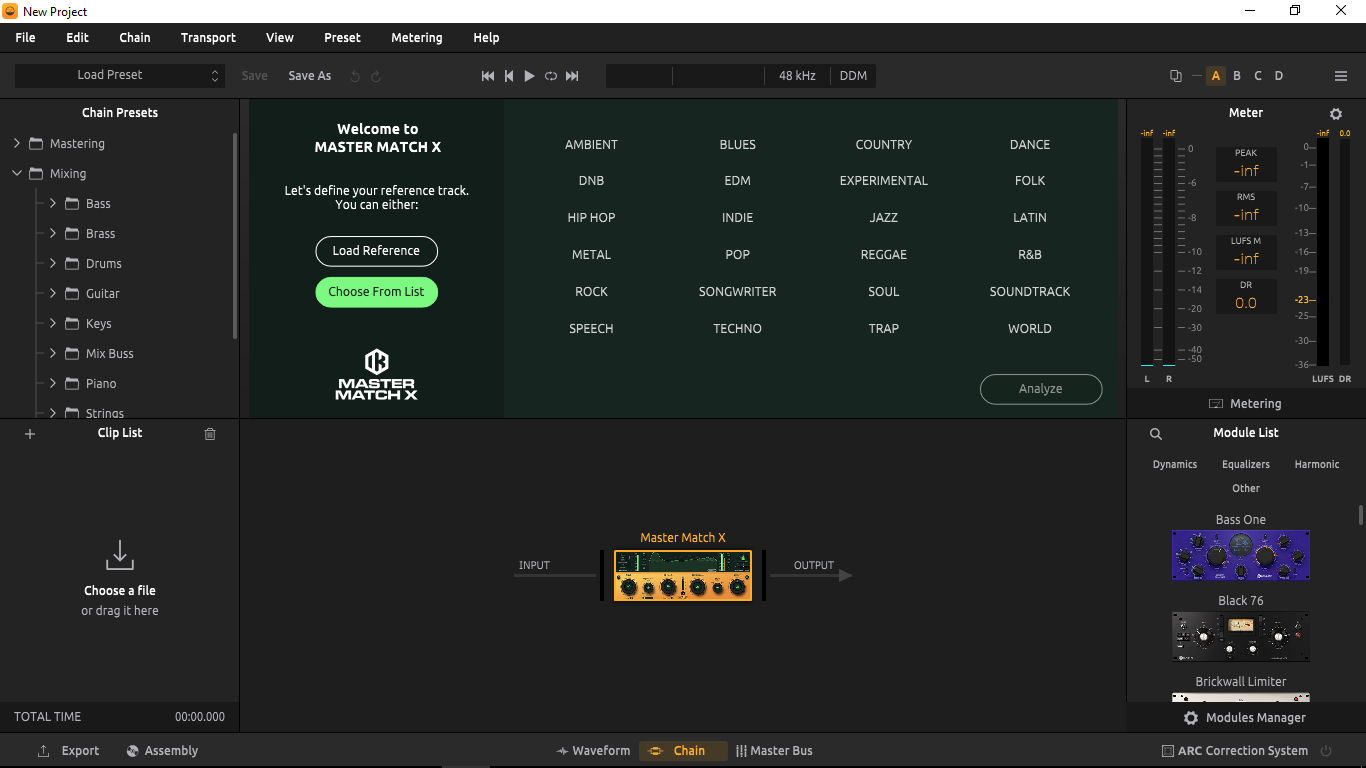This screenshot has height=768, width=1366.
Task: Click the undo arrow icon
Action: point(354,76)
